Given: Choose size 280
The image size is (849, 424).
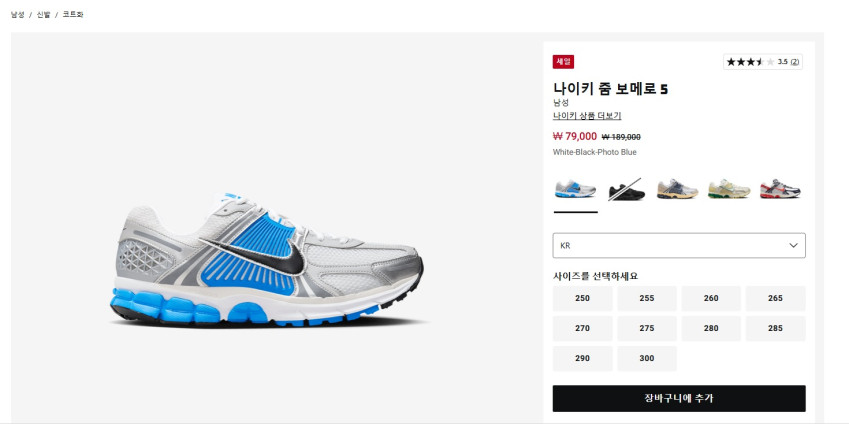Looking at the screenshot, I should (711, 328).
